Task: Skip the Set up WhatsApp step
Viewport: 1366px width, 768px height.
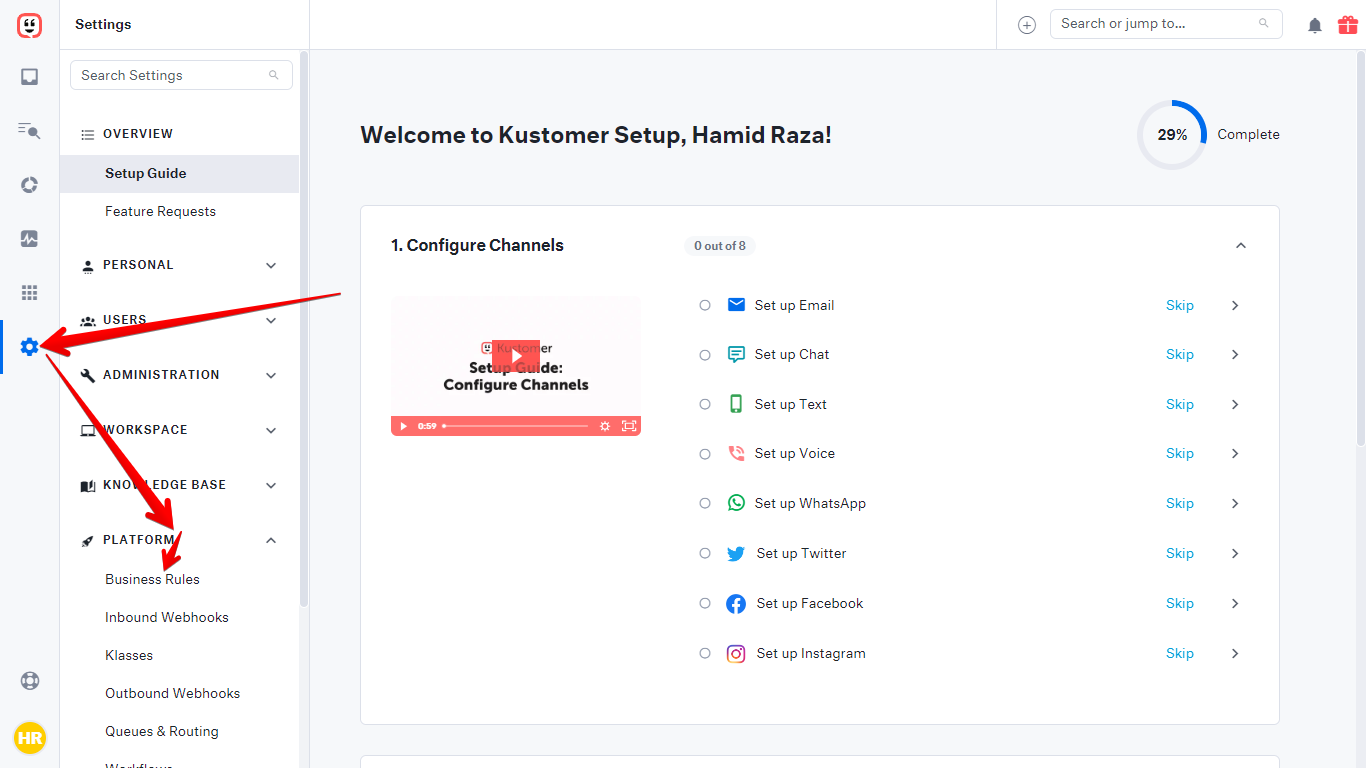Action: tap(1180, 503)
